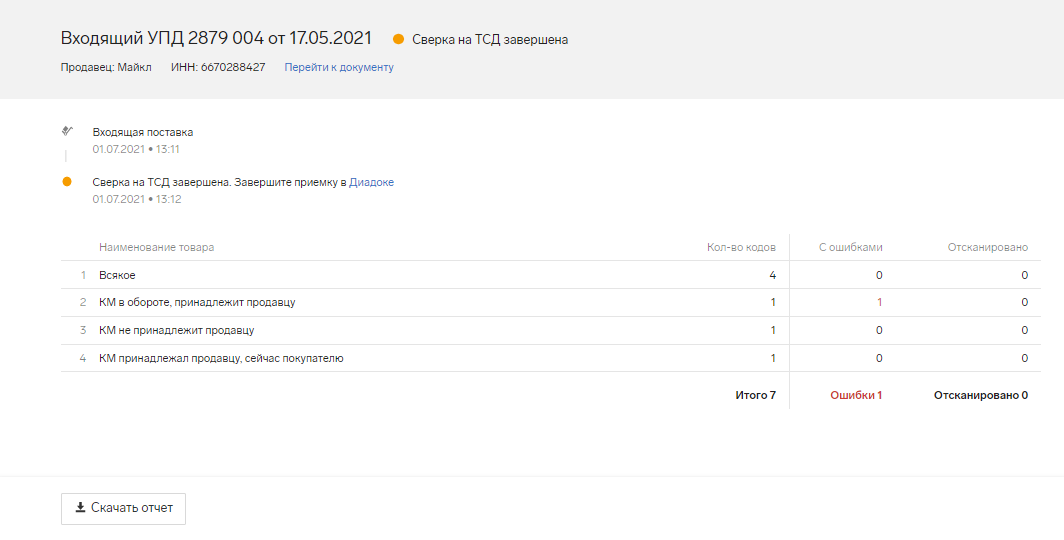Click the Наименование товара column header
The height and width of the screenshot is (540, 1064).
[x=156, y=247]
